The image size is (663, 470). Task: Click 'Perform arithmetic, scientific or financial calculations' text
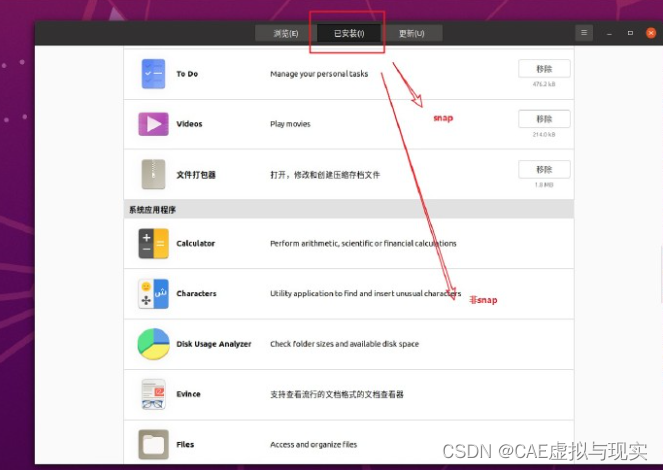click(x=363, y=243)
